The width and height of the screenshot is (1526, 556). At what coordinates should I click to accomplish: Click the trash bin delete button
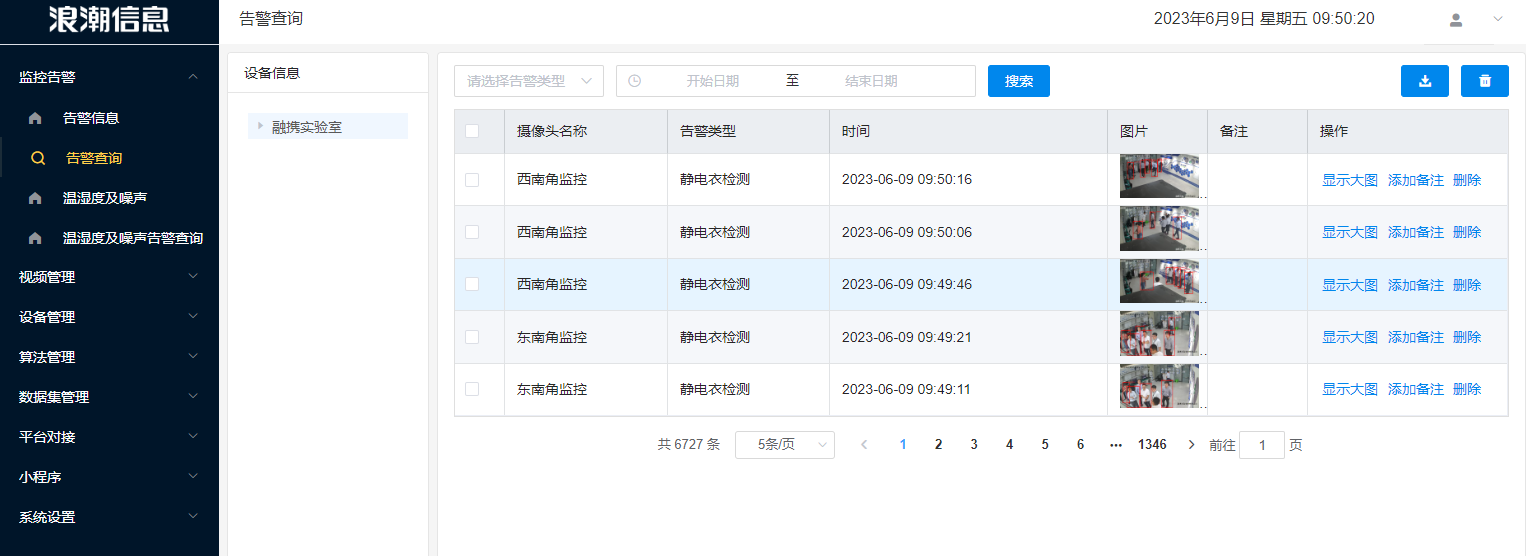pyautogui.click(x=1484, y=81)
